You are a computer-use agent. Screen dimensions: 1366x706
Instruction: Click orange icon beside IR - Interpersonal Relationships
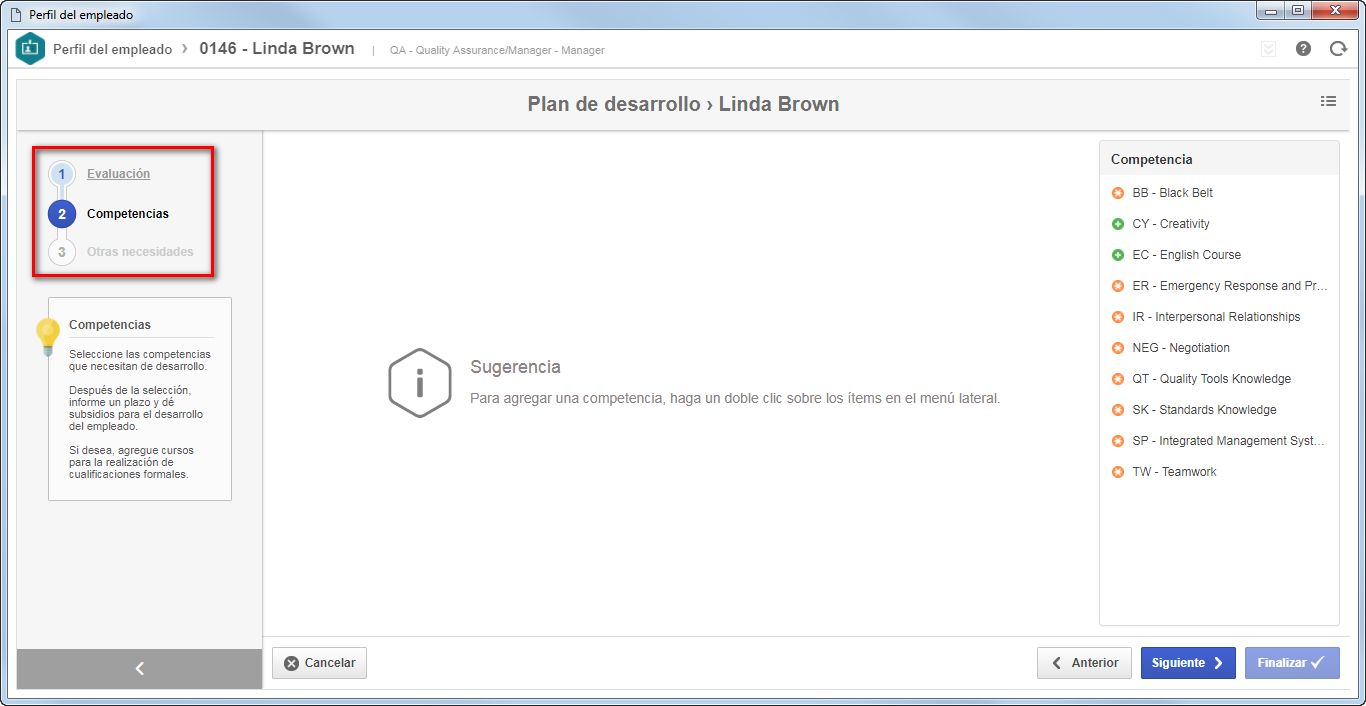pos(1118,317)
